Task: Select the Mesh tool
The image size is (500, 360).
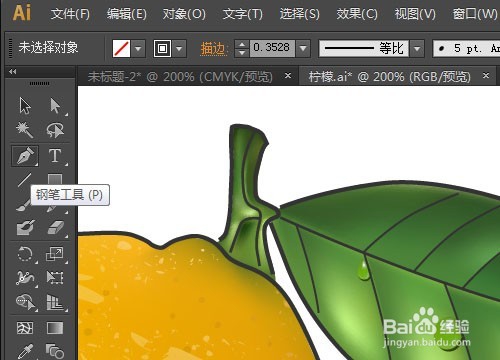Action: coord(25,328)
